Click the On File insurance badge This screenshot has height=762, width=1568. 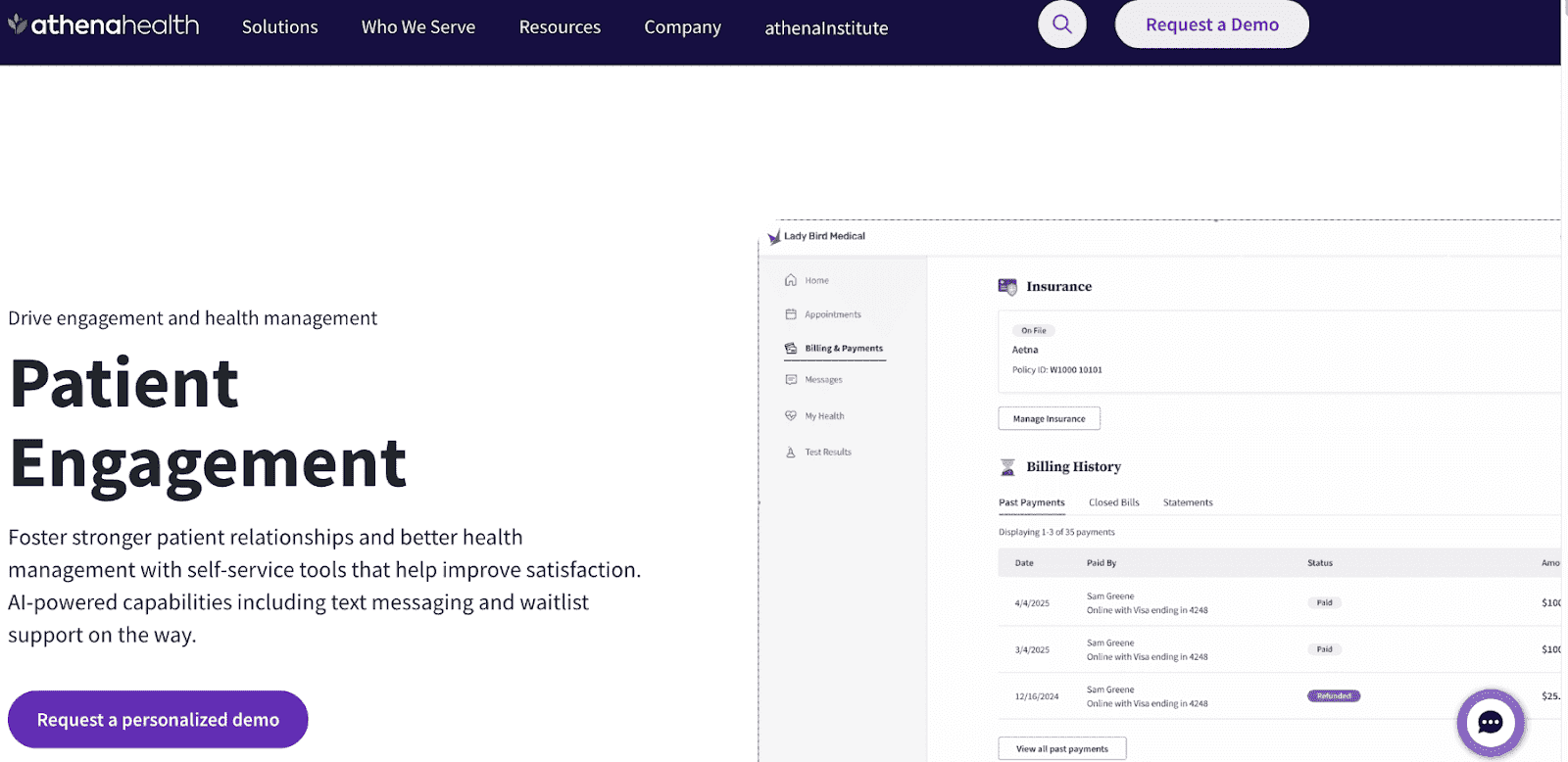pos(1034,330)
